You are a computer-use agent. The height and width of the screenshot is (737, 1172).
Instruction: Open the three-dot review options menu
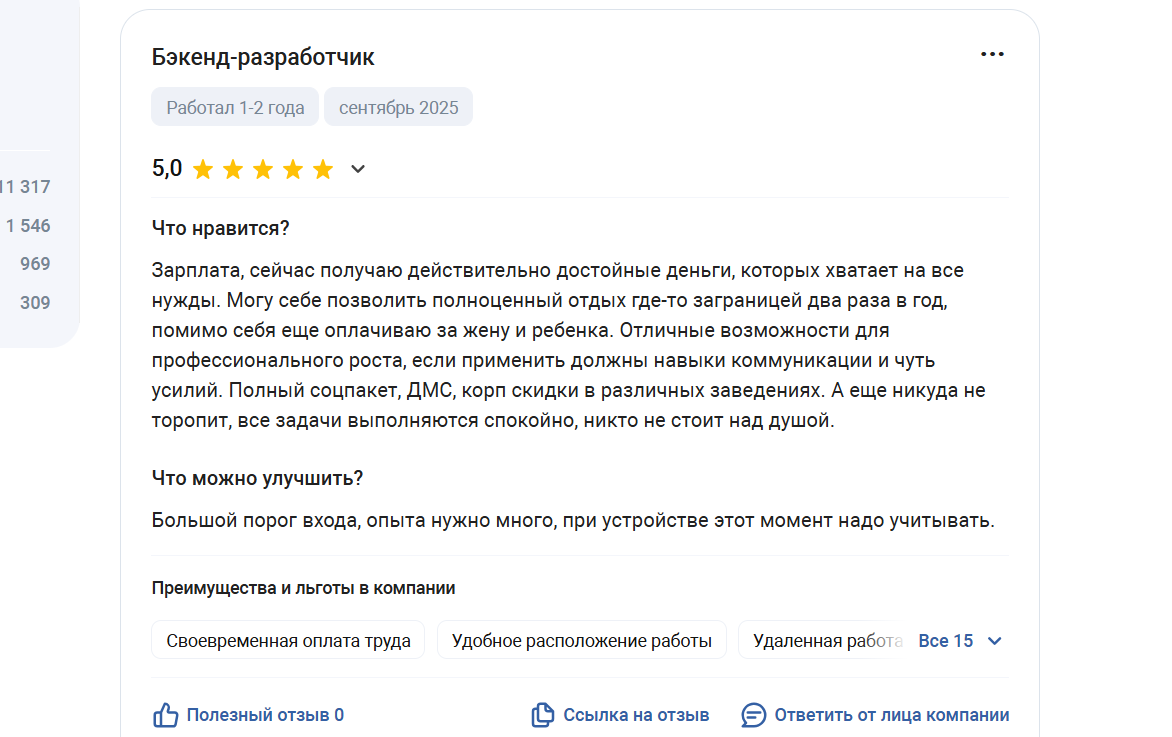point(992,55)
